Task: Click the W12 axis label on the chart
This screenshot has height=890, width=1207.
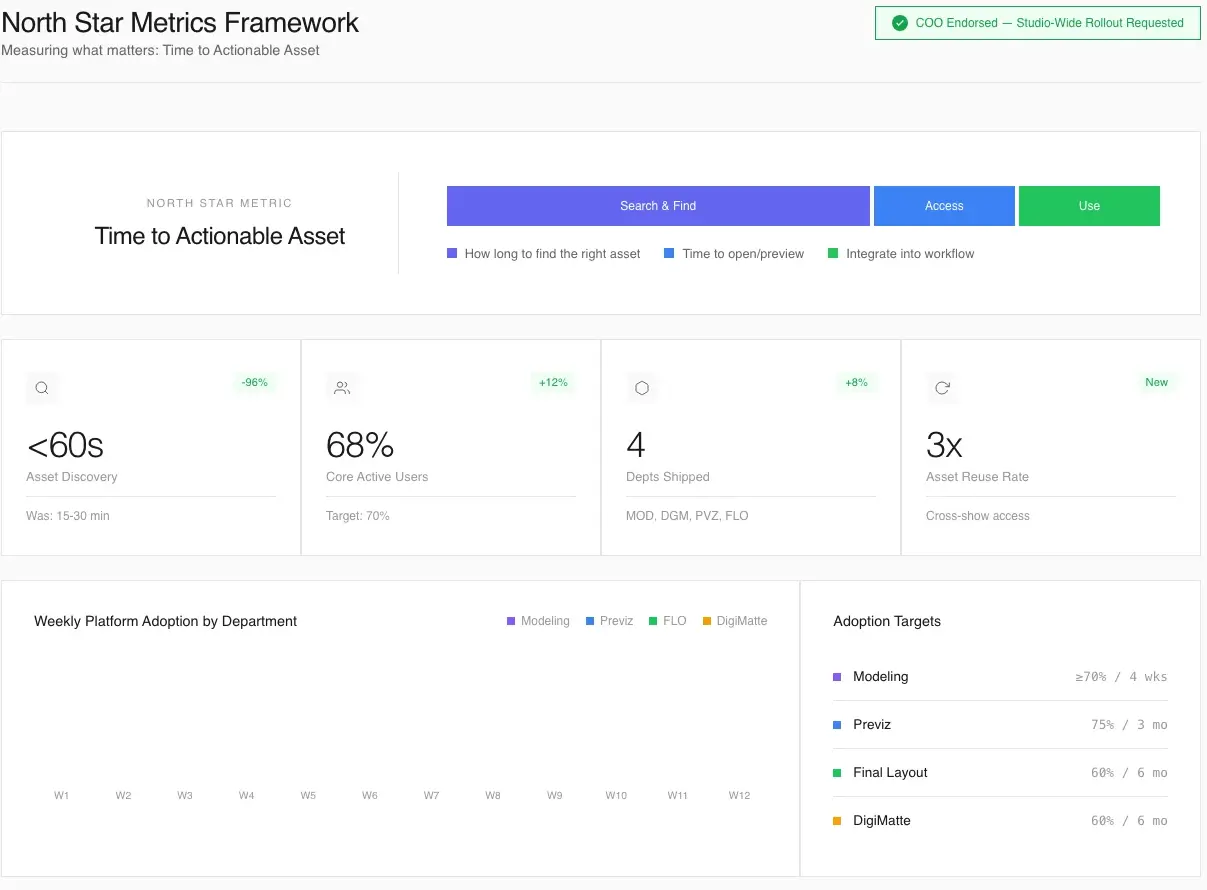Action: click(x=739, y=795)
